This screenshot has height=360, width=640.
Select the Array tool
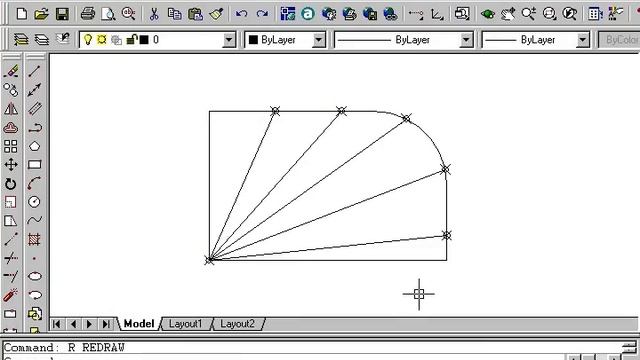click(x=11, y=146)
